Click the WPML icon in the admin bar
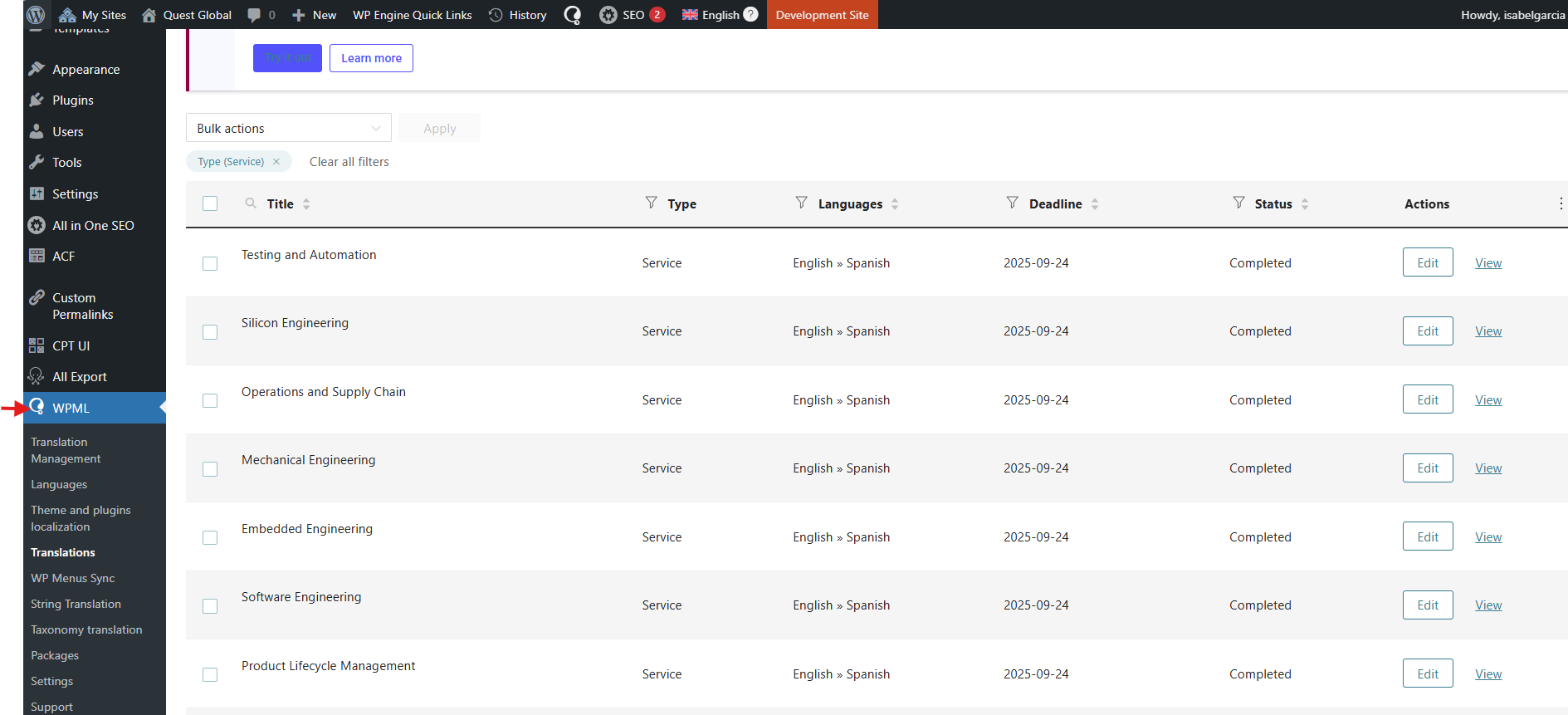1568x715 pixels. tap(573, 15)
